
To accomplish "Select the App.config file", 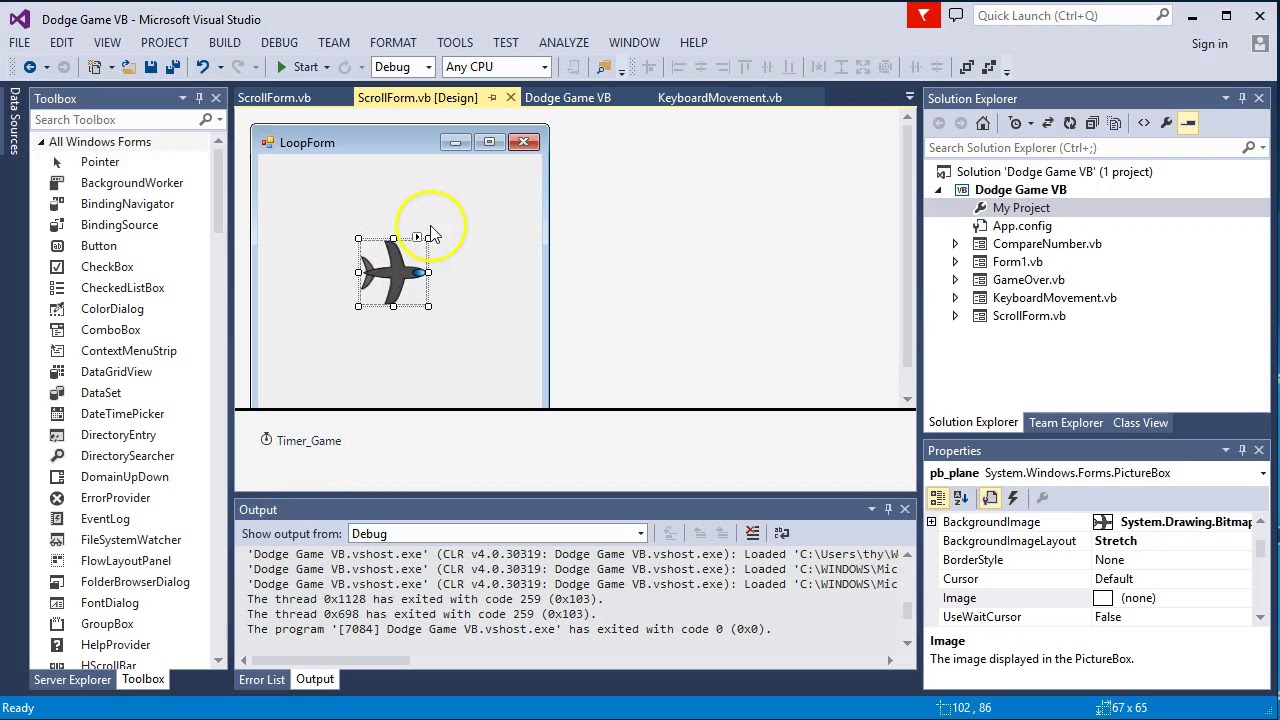I will click(x=1022, y=226).
